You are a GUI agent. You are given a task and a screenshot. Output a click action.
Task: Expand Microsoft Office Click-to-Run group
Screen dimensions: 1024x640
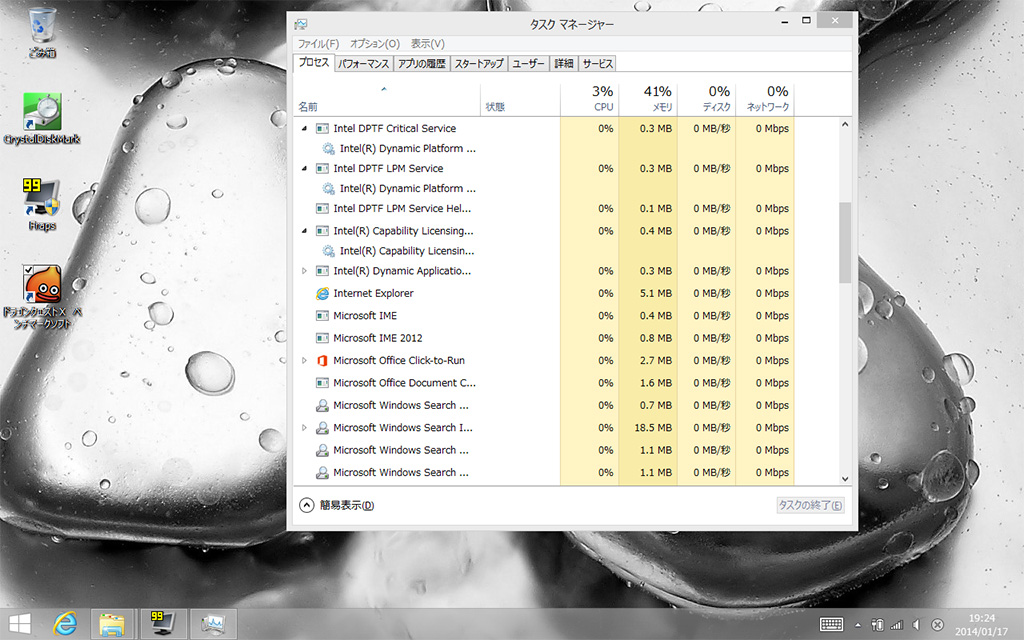pos(304,360)
